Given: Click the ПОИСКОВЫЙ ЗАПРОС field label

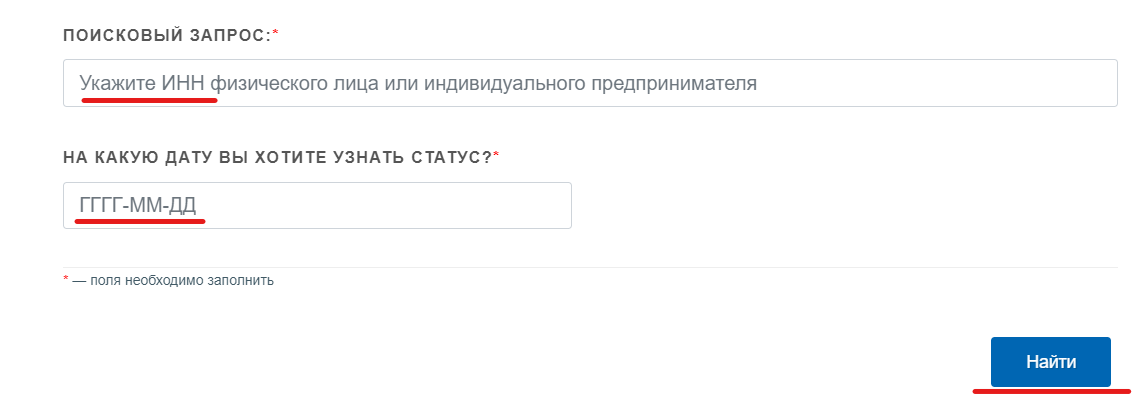Looking at the screenshot, I should pos(166,36).
